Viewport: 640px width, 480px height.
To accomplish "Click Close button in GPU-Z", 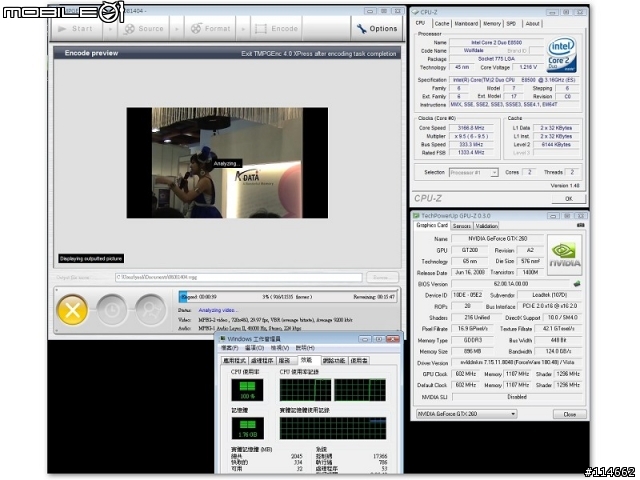I will (569, 414).
